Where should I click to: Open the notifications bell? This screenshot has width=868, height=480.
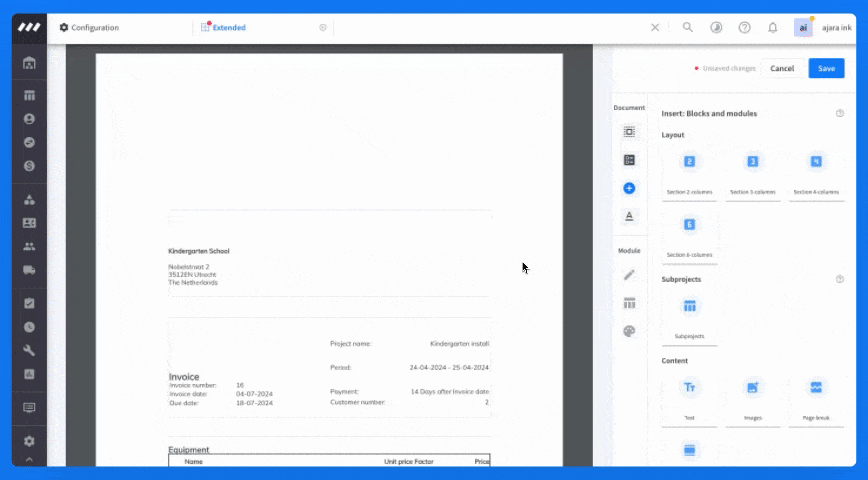click(772, 28)
